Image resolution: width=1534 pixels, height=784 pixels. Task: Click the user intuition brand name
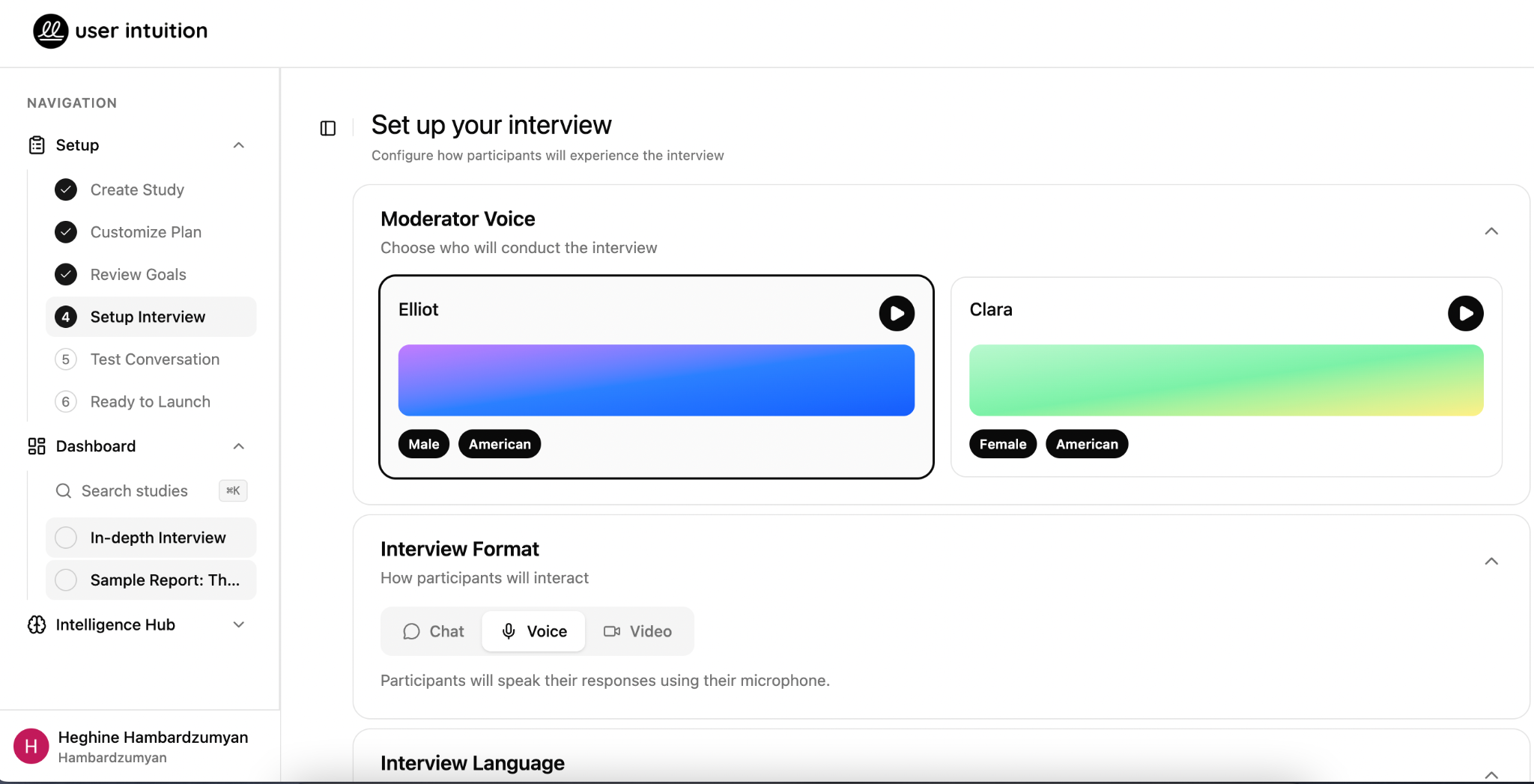click(142, 31)
